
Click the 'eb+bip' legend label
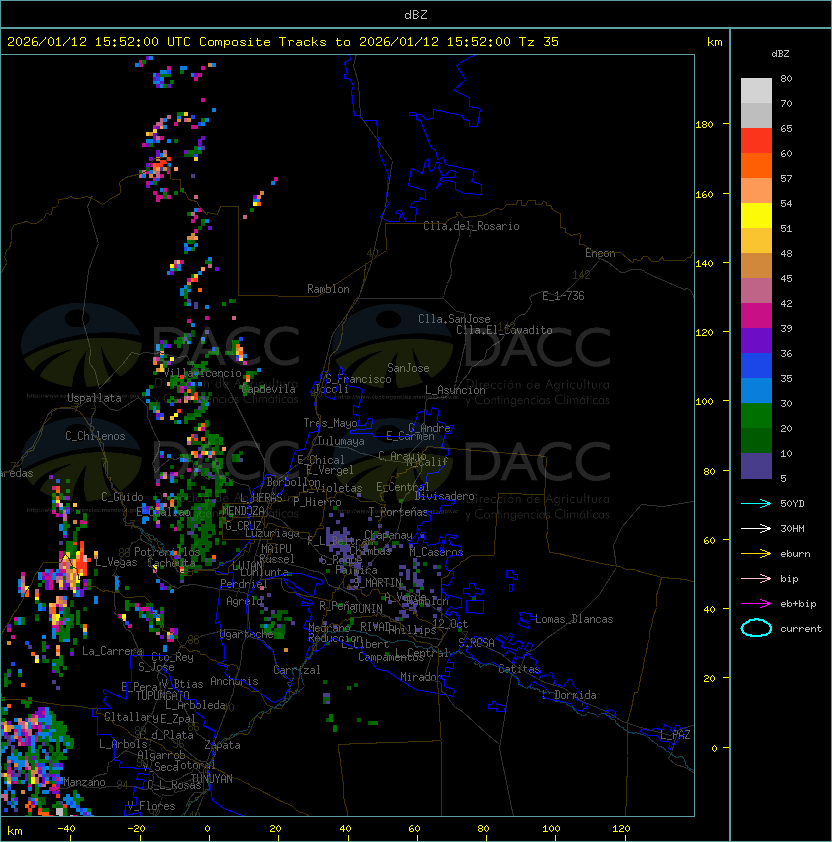(x=798, y=604)
